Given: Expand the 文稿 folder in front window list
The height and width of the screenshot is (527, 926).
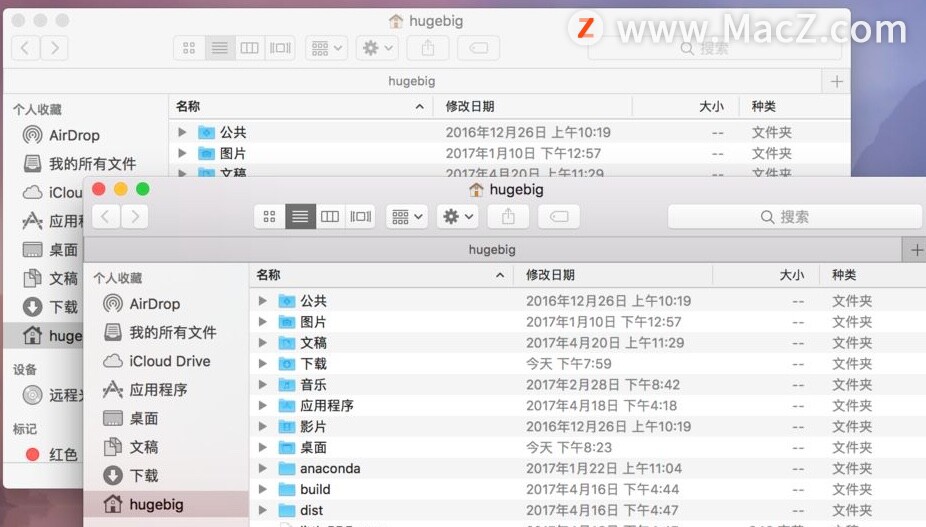Looking at the screenshot, I should tap(263, 343).
